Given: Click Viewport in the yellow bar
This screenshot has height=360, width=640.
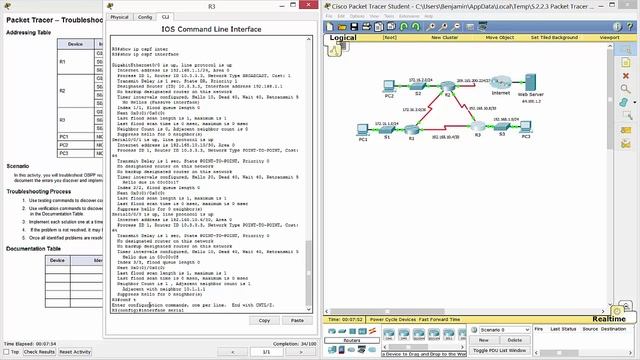Looking at the screenshot, I should click(609, 37).
